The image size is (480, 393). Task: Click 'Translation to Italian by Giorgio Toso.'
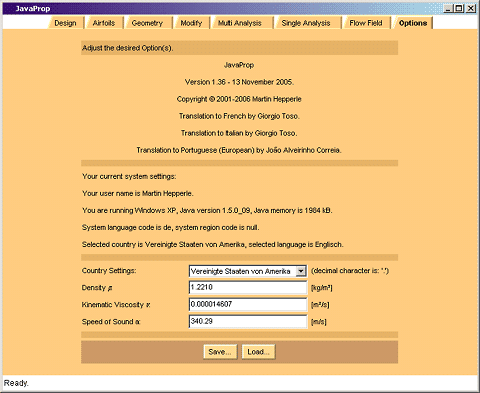coord(239,133)
